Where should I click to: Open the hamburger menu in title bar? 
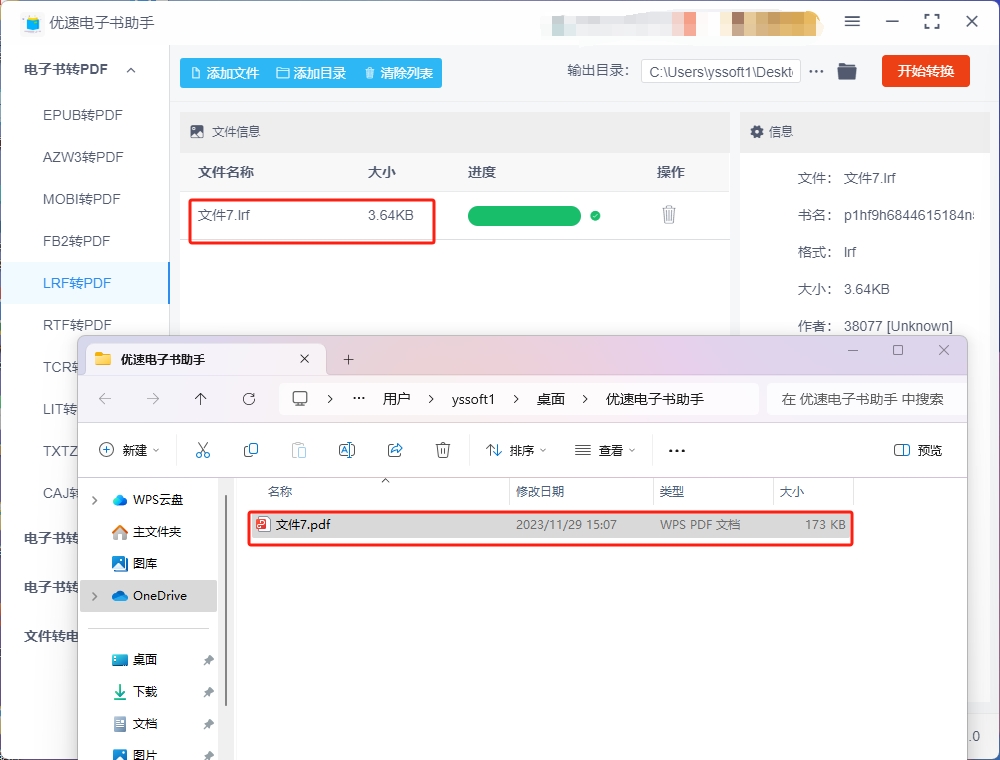pyautogui.click(x=852, y=22)
